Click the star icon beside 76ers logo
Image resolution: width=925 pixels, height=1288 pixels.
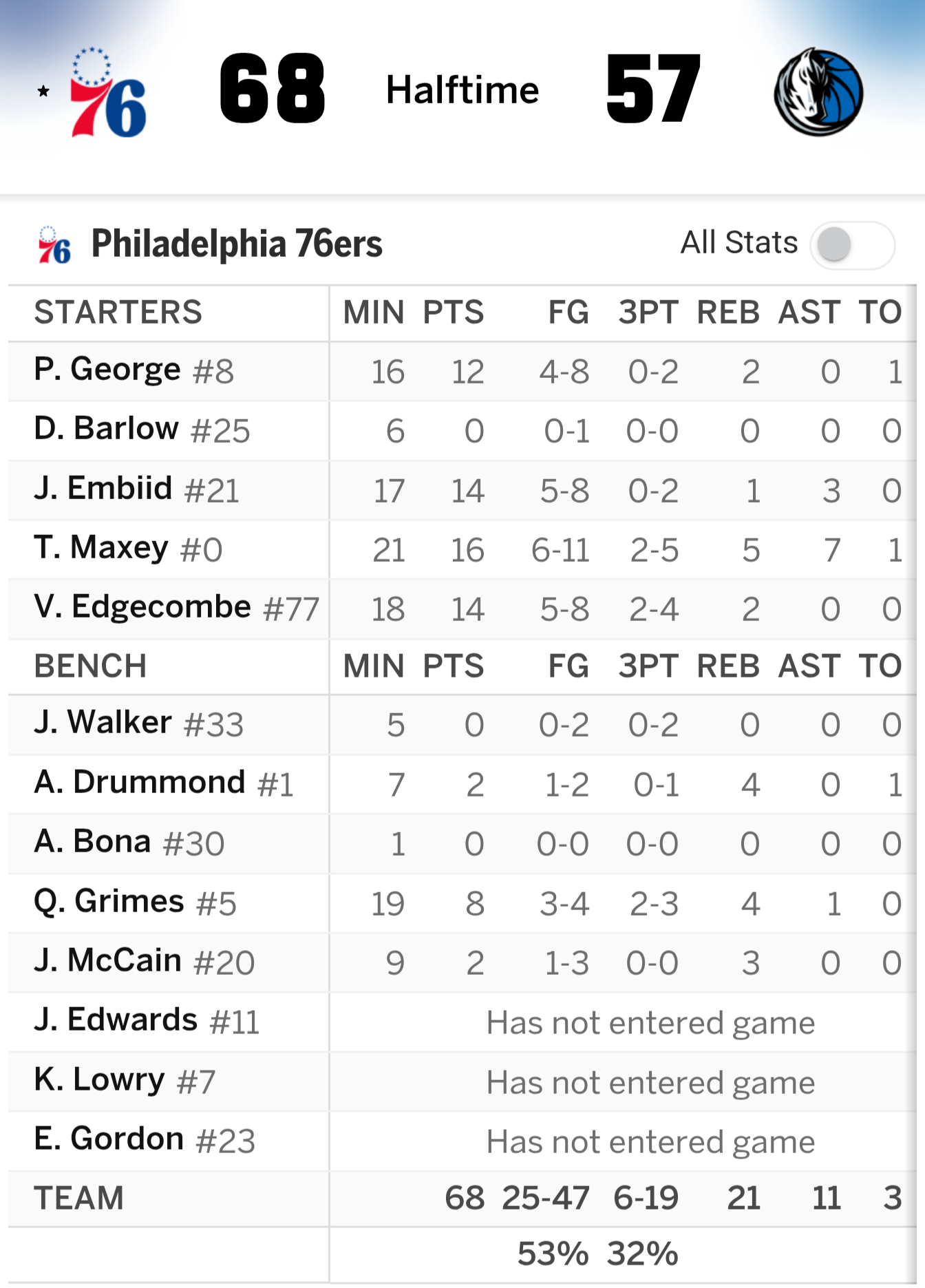(43, 91)
